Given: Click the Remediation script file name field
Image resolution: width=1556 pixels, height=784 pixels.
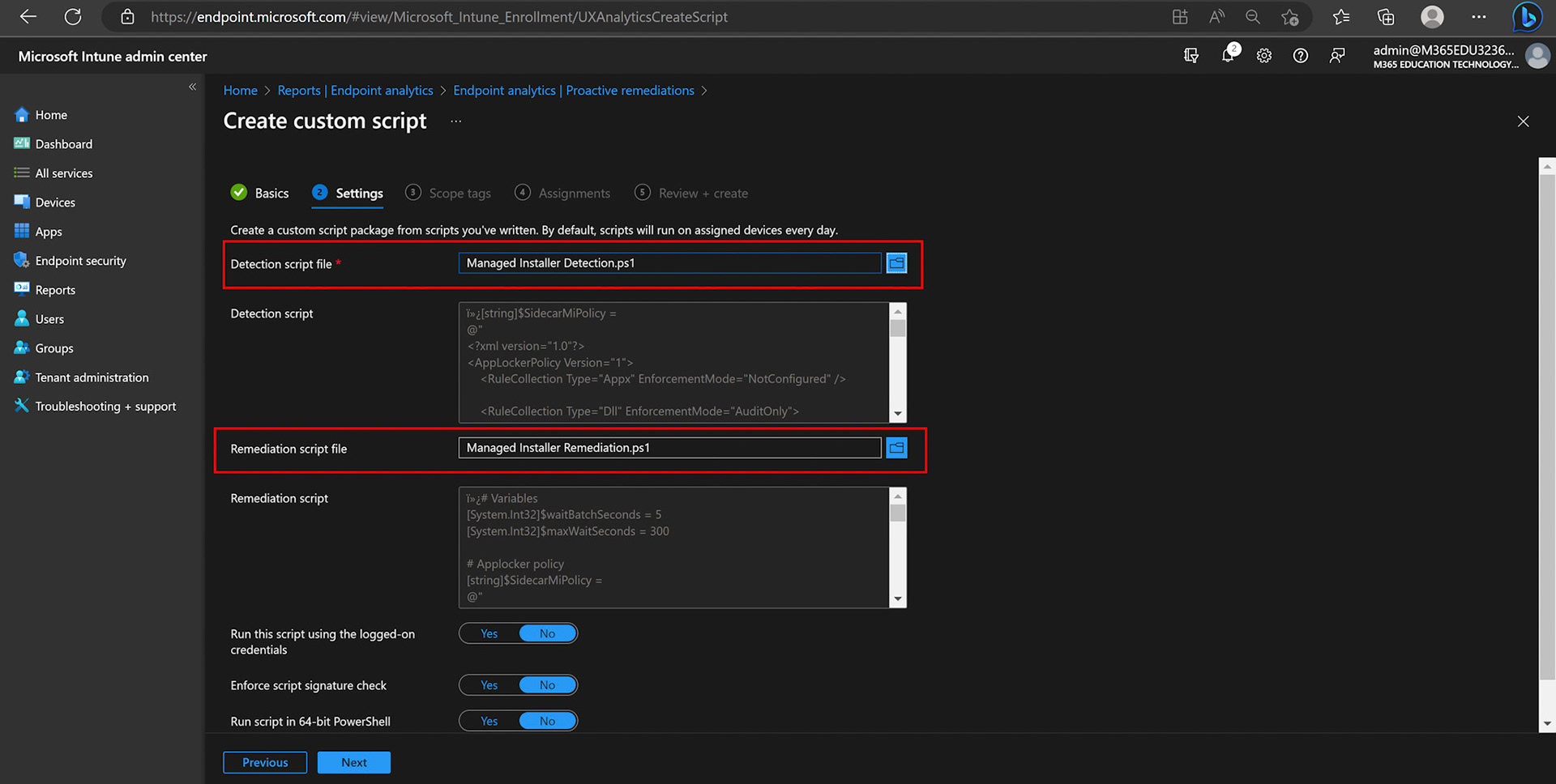Looking at the screenshot, I should pos(669,447).
